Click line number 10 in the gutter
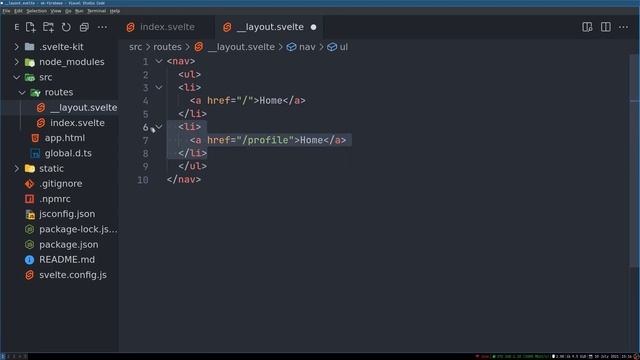This screenshot has width=640, height=360. tap(143, 180)
